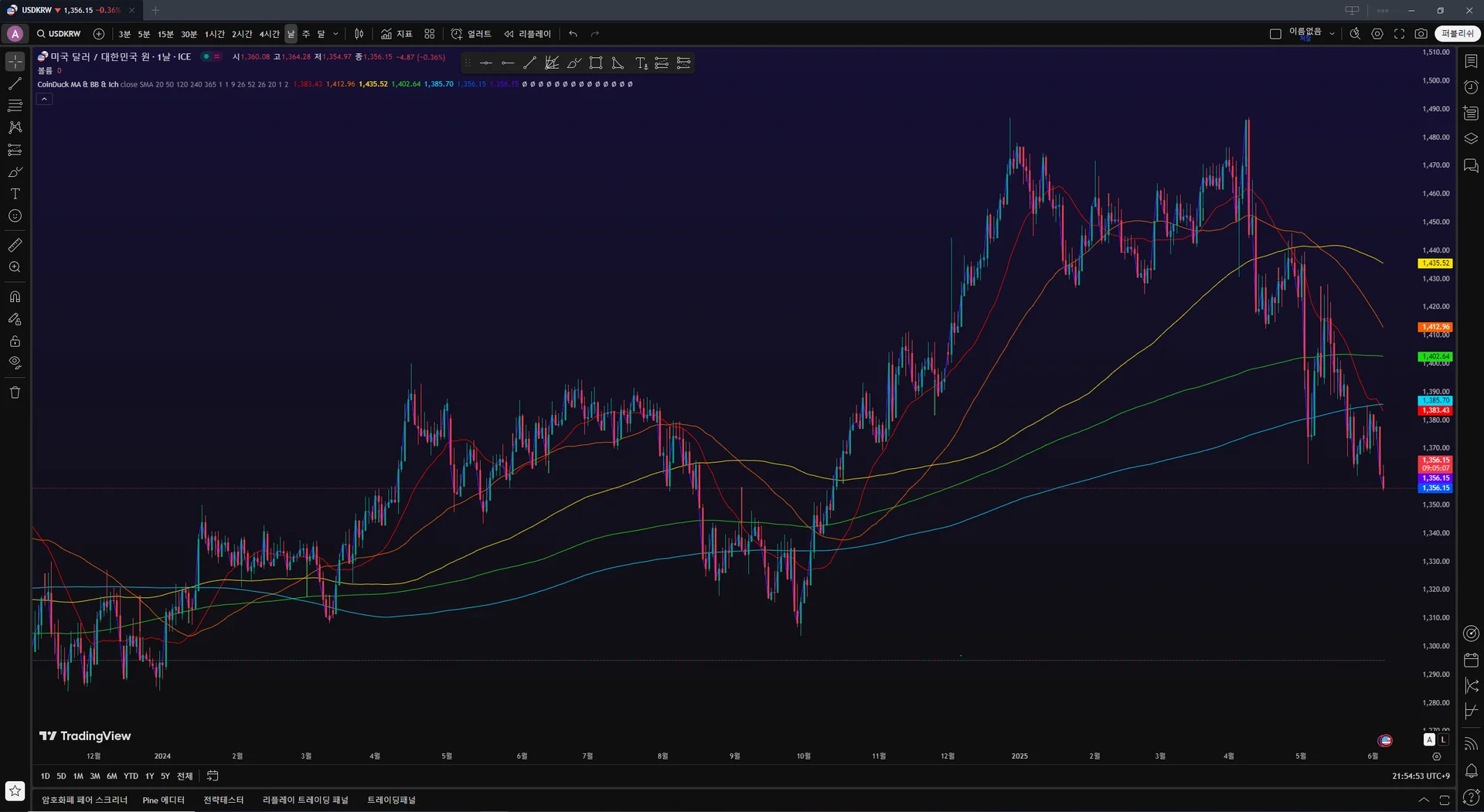The height and width of the screenshot is (812, 1484).
Task: Open the patterns drawing tools
Action: click(x=15, y=127)
